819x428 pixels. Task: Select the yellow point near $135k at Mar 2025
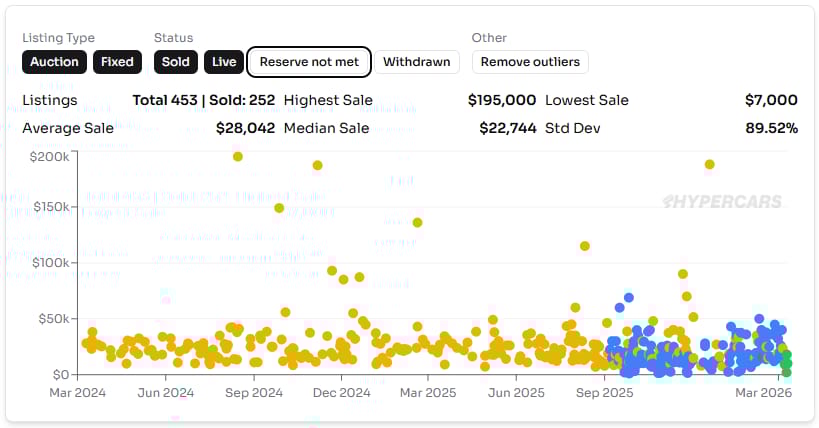[x=417, y=222]
